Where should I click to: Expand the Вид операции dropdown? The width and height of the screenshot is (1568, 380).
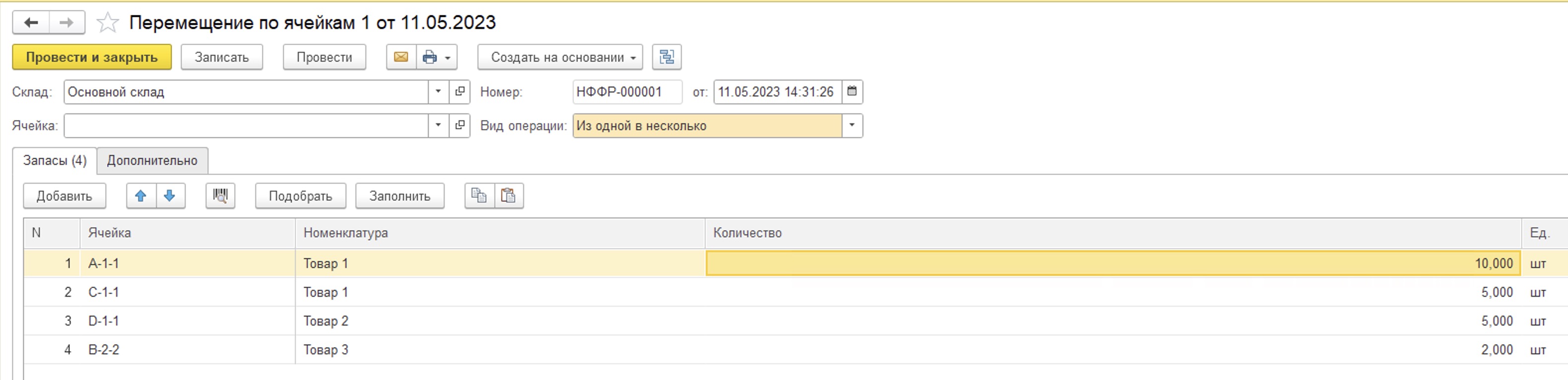pos(852,126)
